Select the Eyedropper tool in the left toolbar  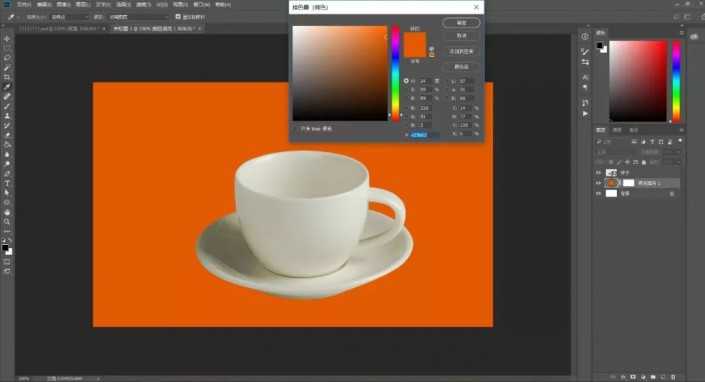coord(7,87)
